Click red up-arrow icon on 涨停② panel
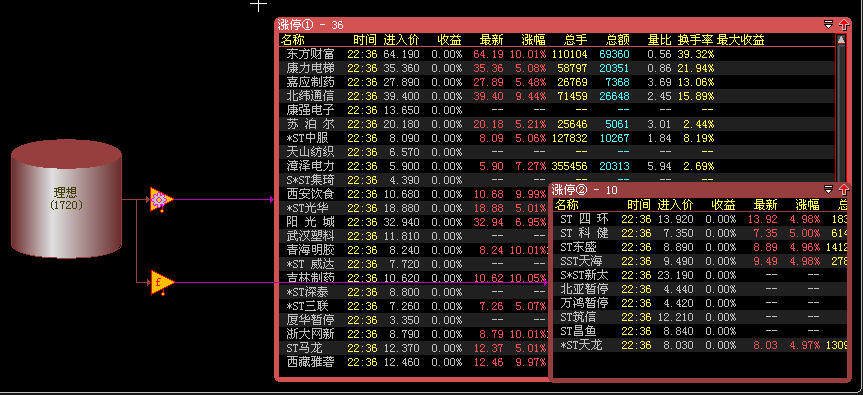Image resolution: width=863 pixels, height=395 pixels. tap(844, 190)
